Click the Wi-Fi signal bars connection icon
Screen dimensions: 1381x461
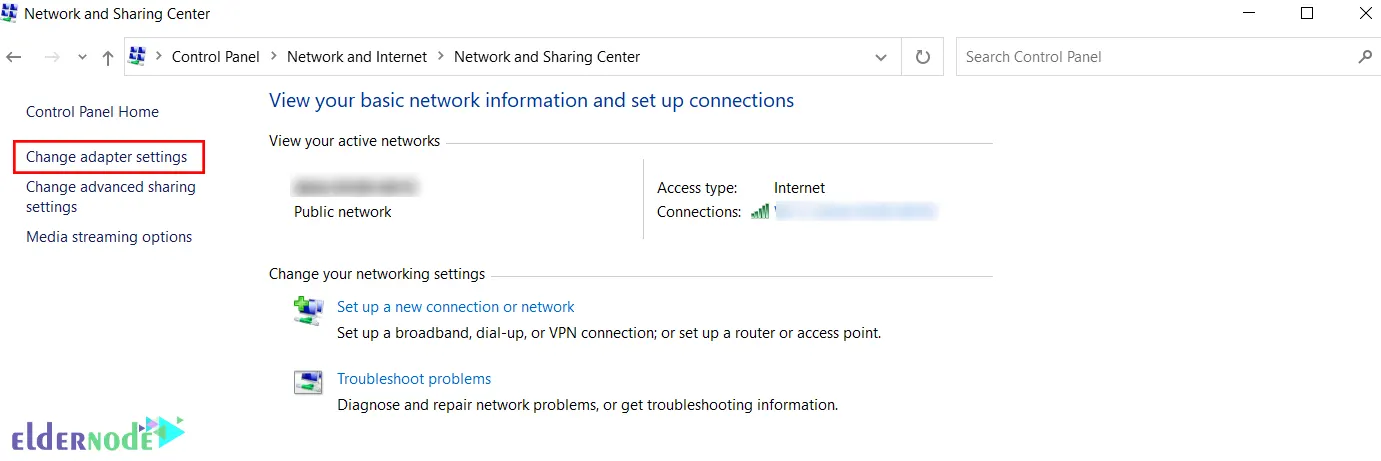(x=760, y=211)
